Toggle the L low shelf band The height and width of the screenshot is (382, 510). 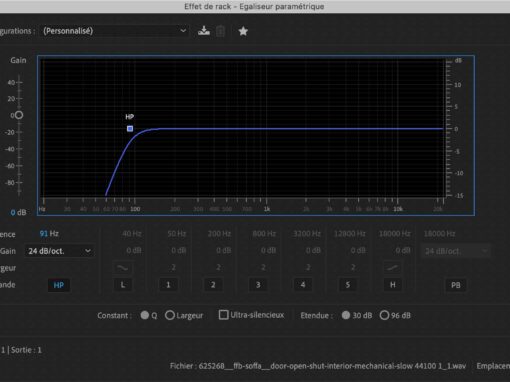pos(123,285)
